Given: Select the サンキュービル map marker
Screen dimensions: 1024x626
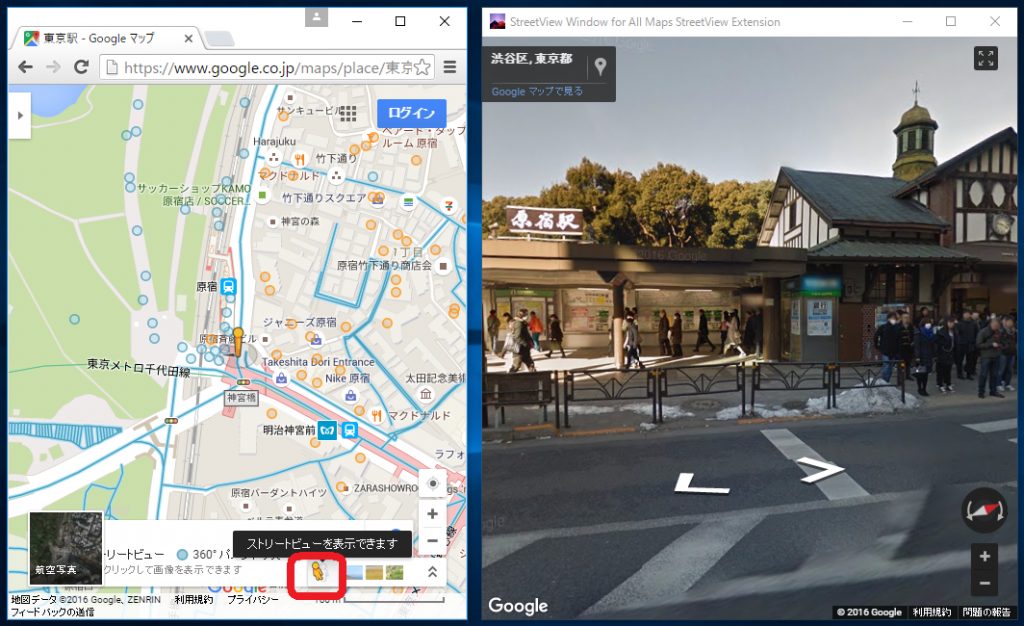Looking at the screenshot, I should 290,98.
